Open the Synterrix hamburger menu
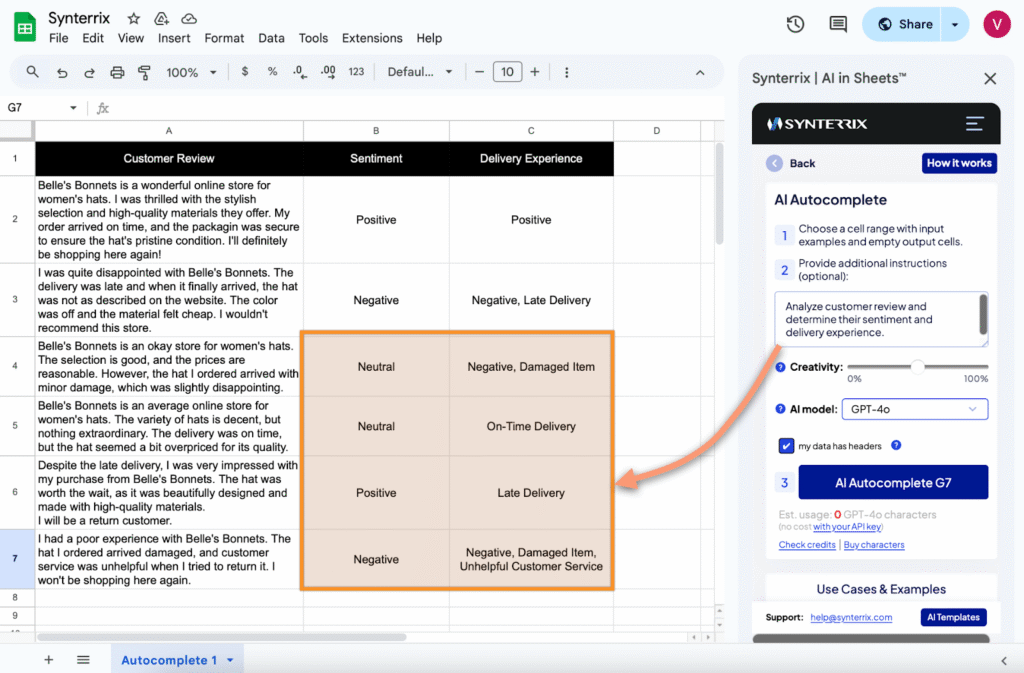 (x=974, y=123)
